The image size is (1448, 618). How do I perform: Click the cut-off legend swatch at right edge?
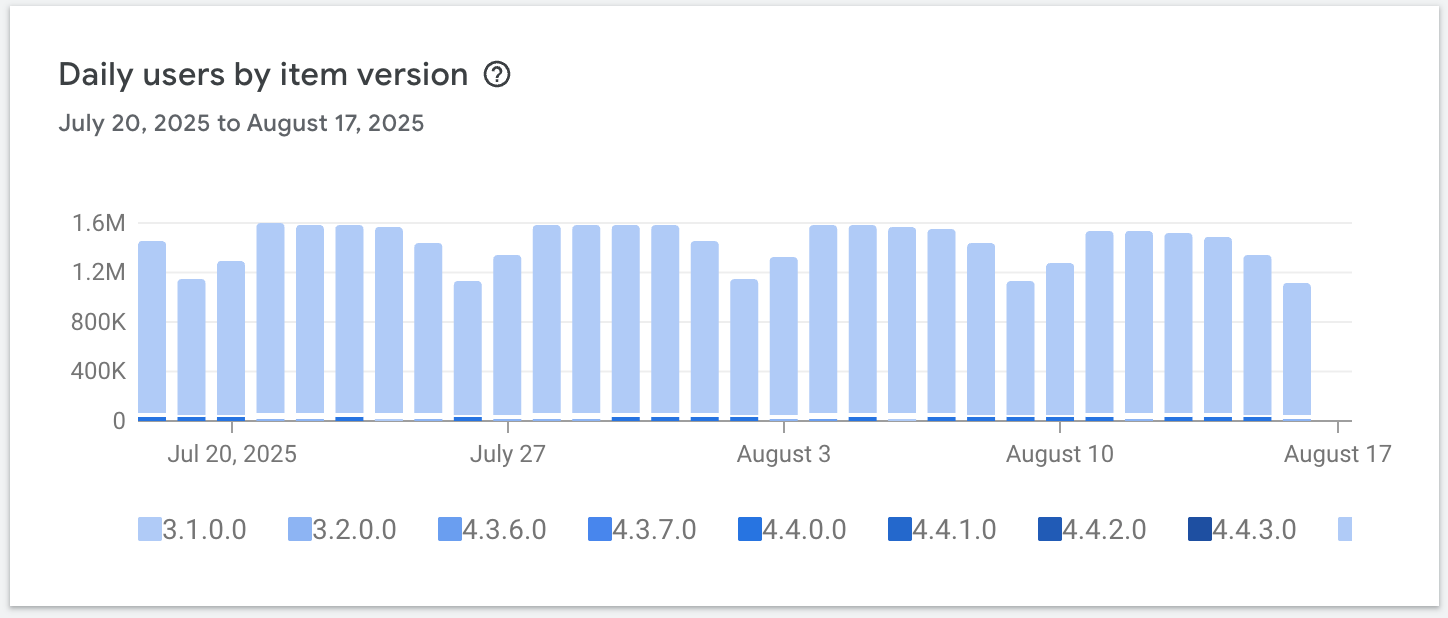coord(1344,529)
